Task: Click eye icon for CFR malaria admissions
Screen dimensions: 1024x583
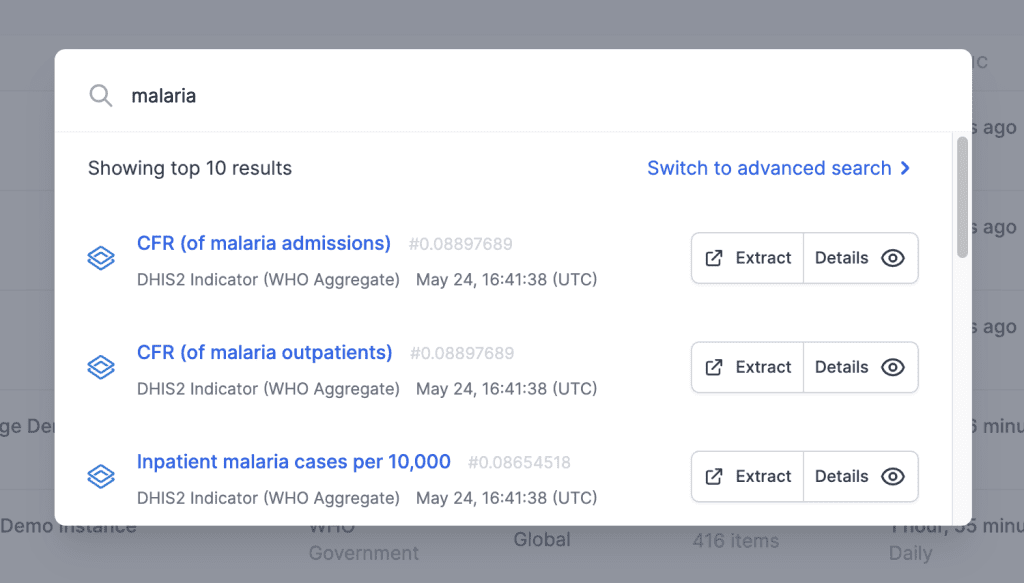Action: pyautogui.click(x=893, y=258)
